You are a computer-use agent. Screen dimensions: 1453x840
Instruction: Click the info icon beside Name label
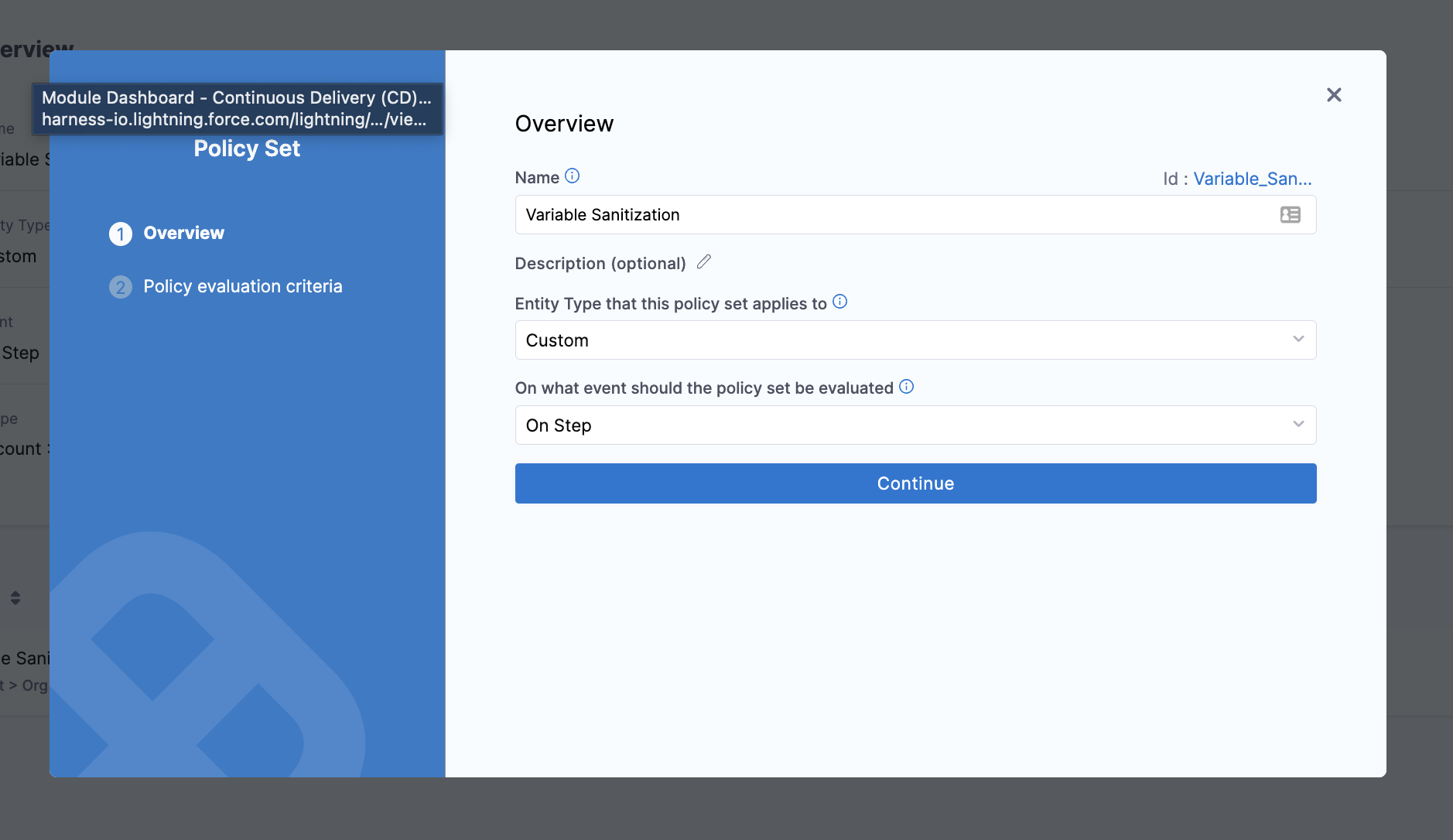[572, 176]
